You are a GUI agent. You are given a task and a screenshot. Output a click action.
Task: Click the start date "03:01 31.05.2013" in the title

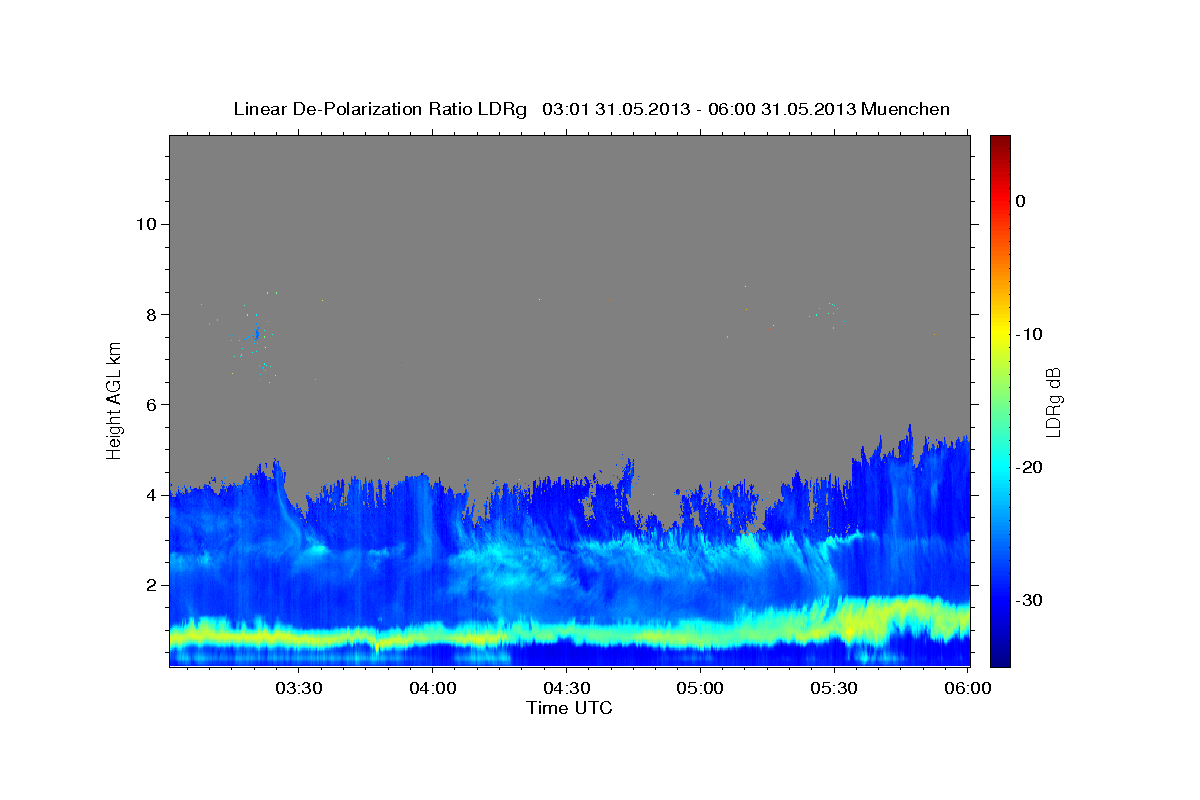click(615, 109)
